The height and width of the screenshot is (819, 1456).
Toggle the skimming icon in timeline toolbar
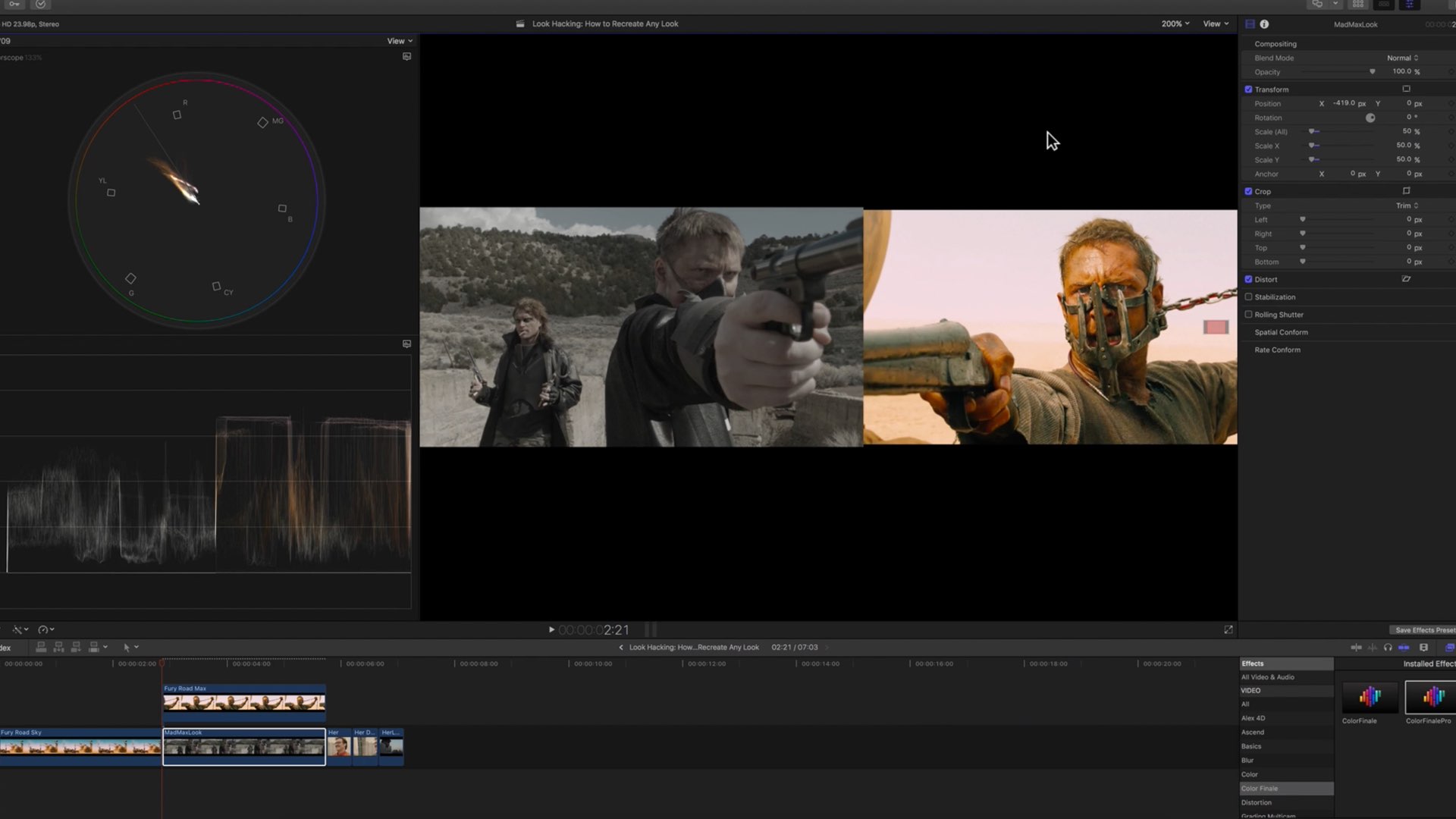[x=1356, y=648]
